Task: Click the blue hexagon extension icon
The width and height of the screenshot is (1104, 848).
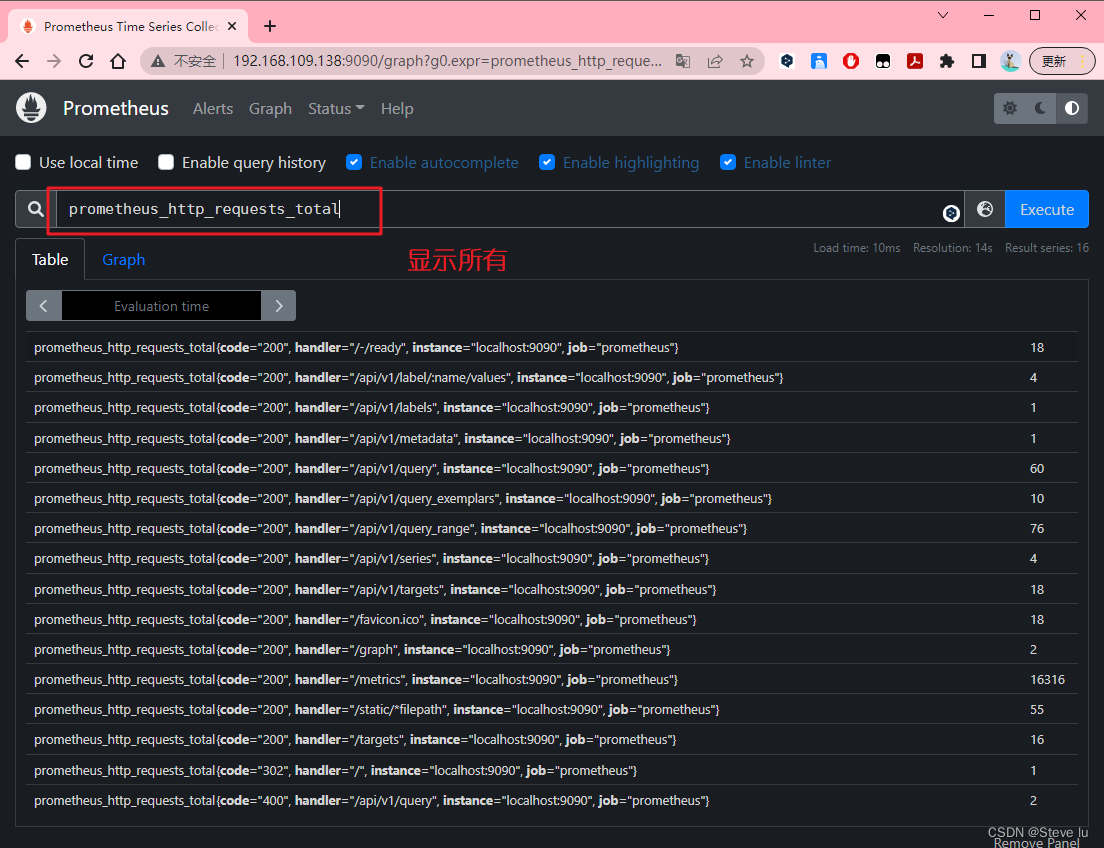Action: coord(787,61)
